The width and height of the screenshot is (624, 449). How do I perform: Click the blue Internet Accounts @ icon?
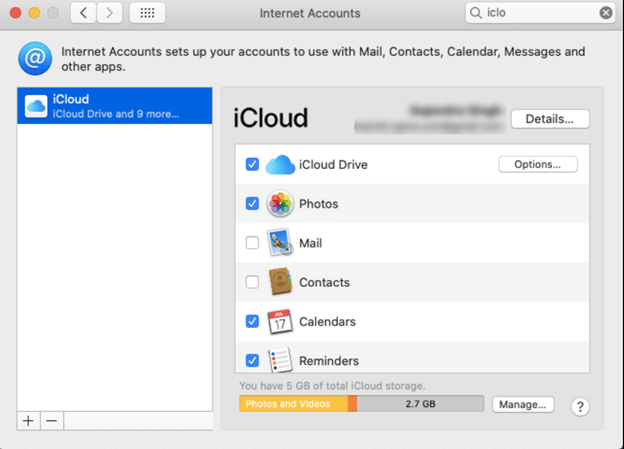pos(35,59)
